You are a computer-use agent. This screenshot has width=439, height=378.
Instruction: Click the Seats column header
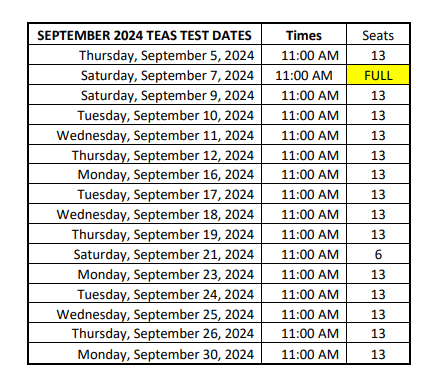(x=378, y=35)
